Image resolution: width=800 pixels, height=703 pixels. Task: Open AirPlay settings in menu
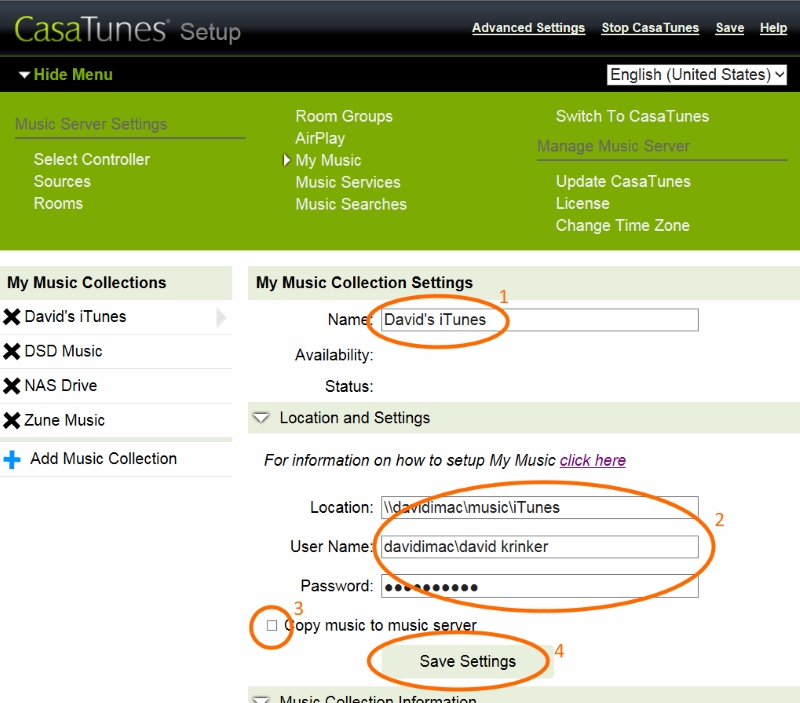pyautogui.click(x=320, y=138)
